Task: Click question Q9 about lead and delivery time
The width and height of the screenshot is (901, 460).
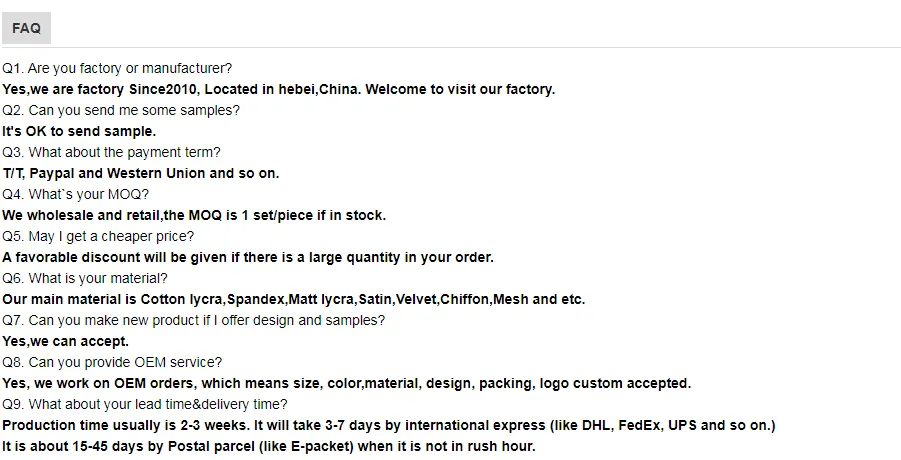Action: click(x=145, y=404)
